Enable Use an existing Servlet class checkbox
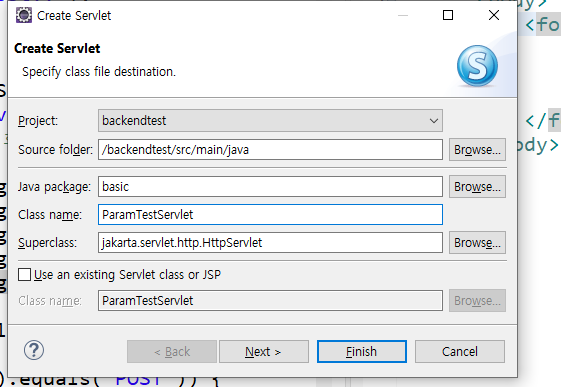This screenshot has height=387, width=561. (x=24, y=275)
